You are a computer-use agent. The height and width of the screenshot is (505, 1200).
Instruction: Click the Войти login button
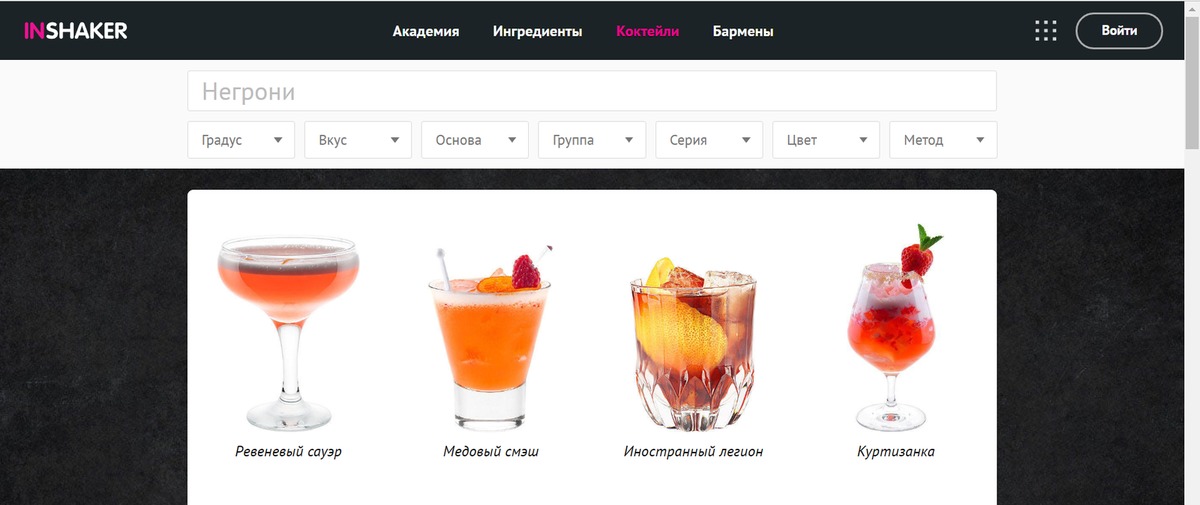(x=1119, y=31)
